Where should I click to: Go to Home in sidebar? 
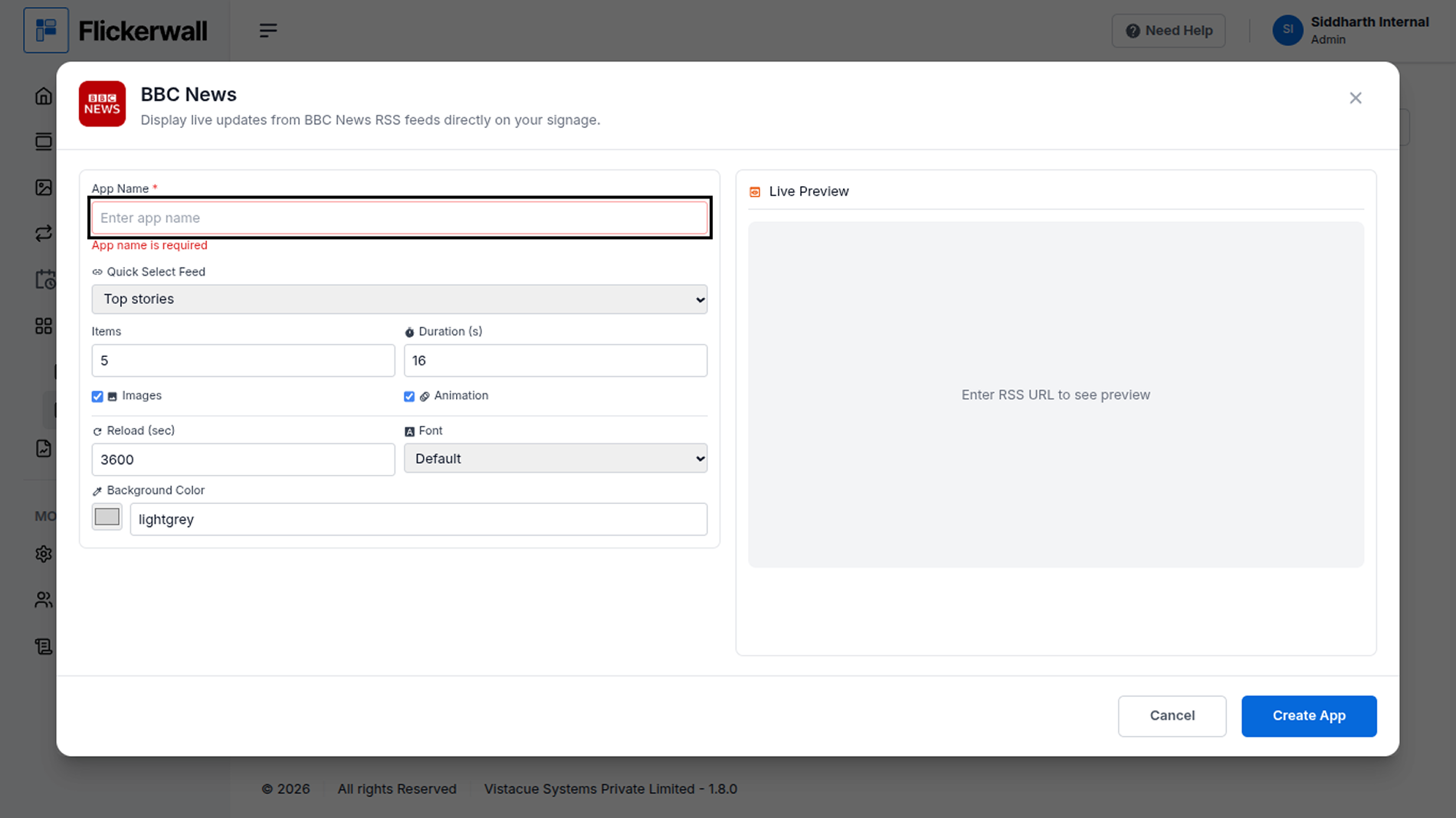[x=44, y=96]
